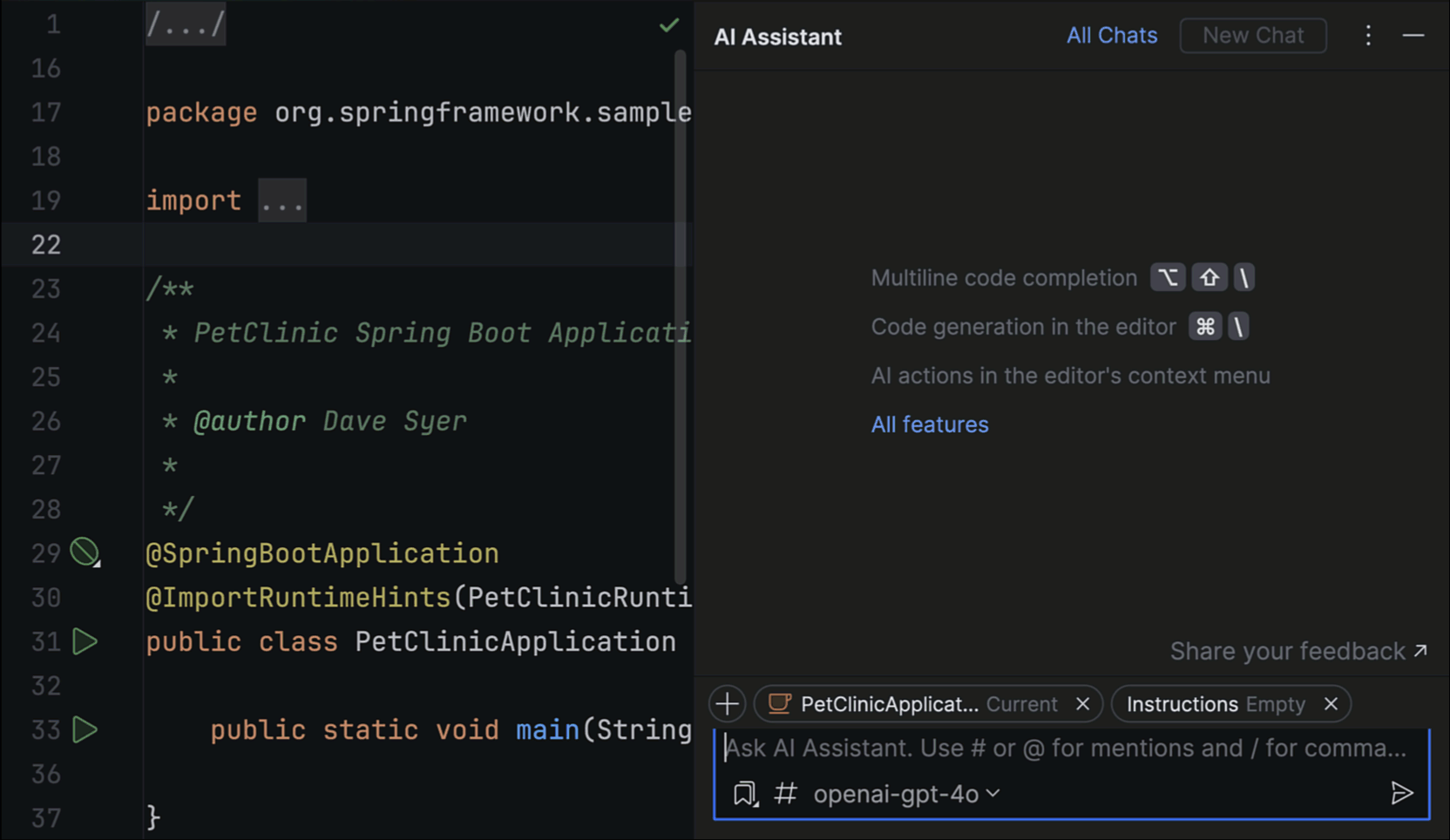The image size is (1450, 840).
Task: Click the Spring bean gutter icon
Action: pos(85,552)
